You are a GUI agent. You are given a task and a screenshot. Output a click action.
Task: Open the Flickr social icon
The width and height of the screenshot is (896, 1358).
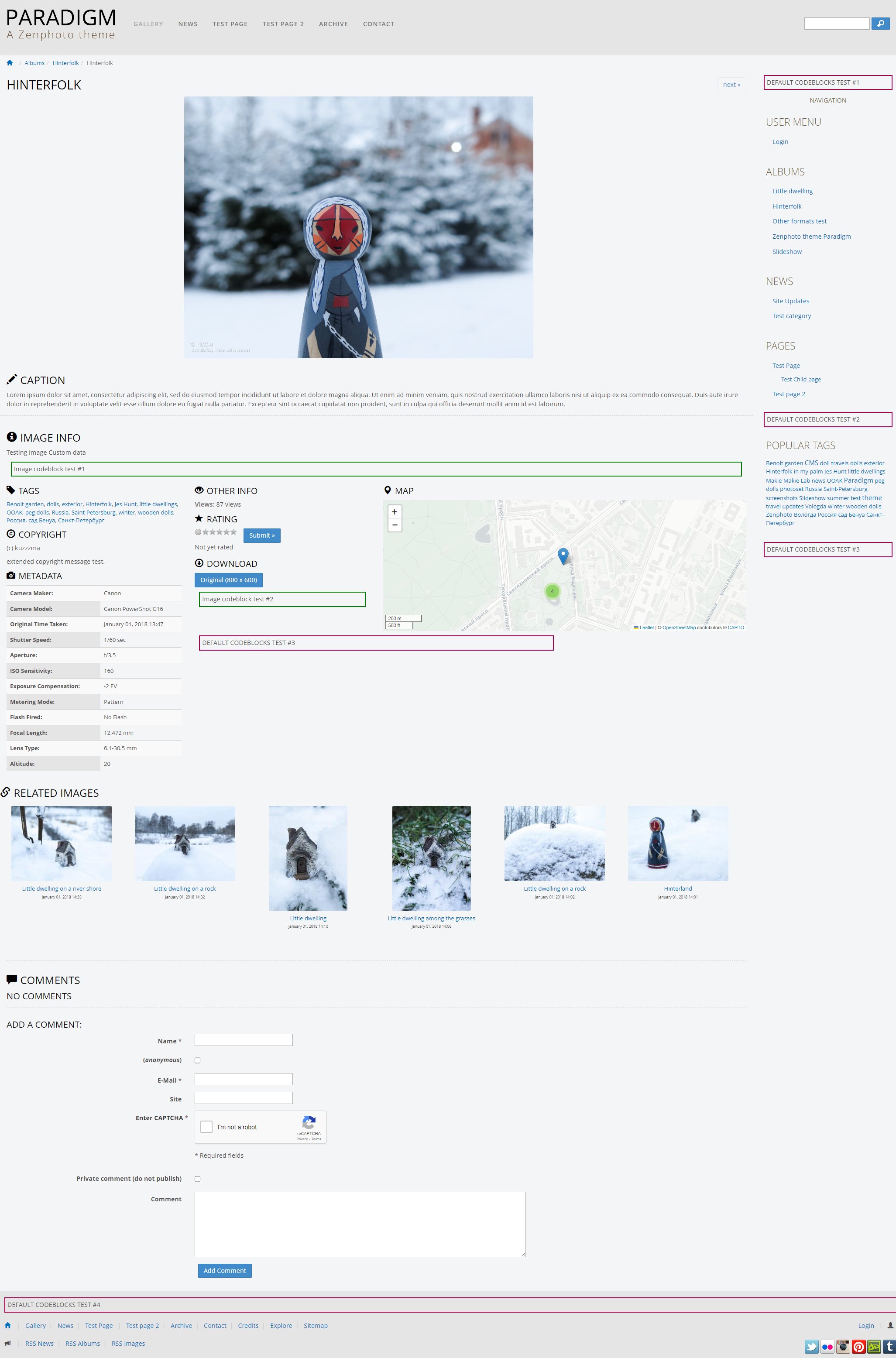coord(827,1347)
